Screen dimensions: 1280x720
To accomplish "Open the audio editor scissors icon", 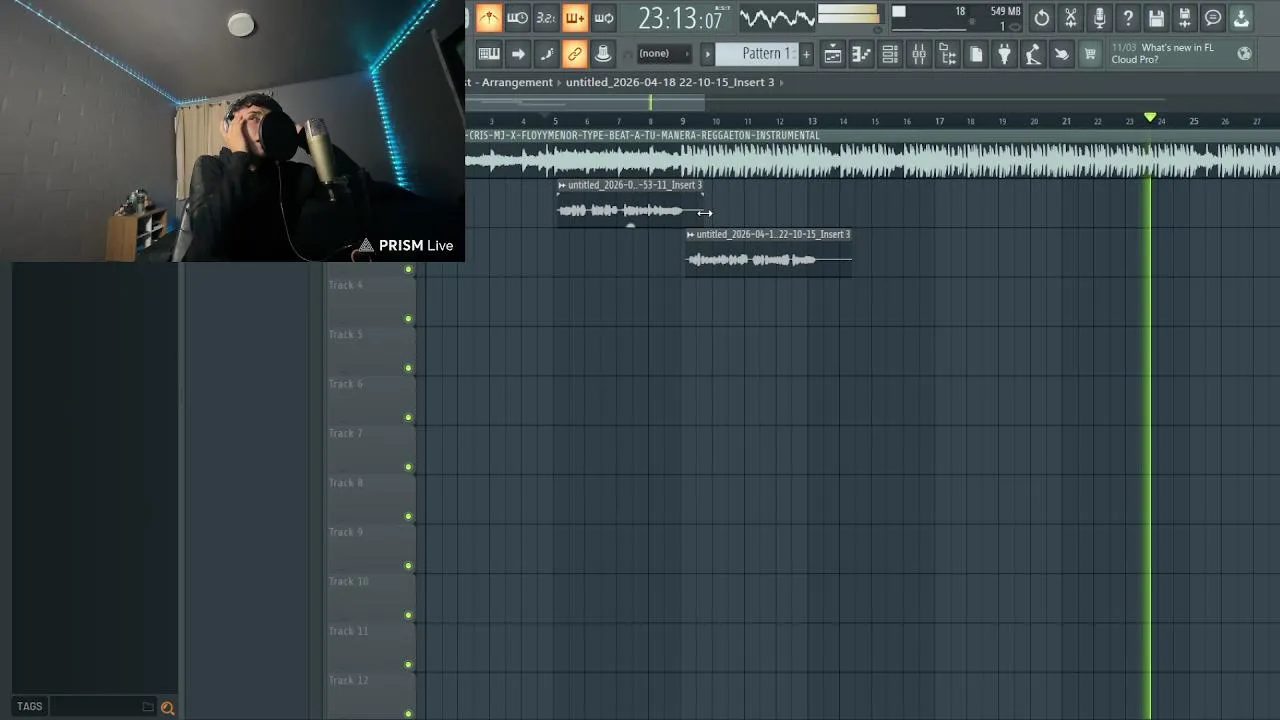I will [1071, 18].
